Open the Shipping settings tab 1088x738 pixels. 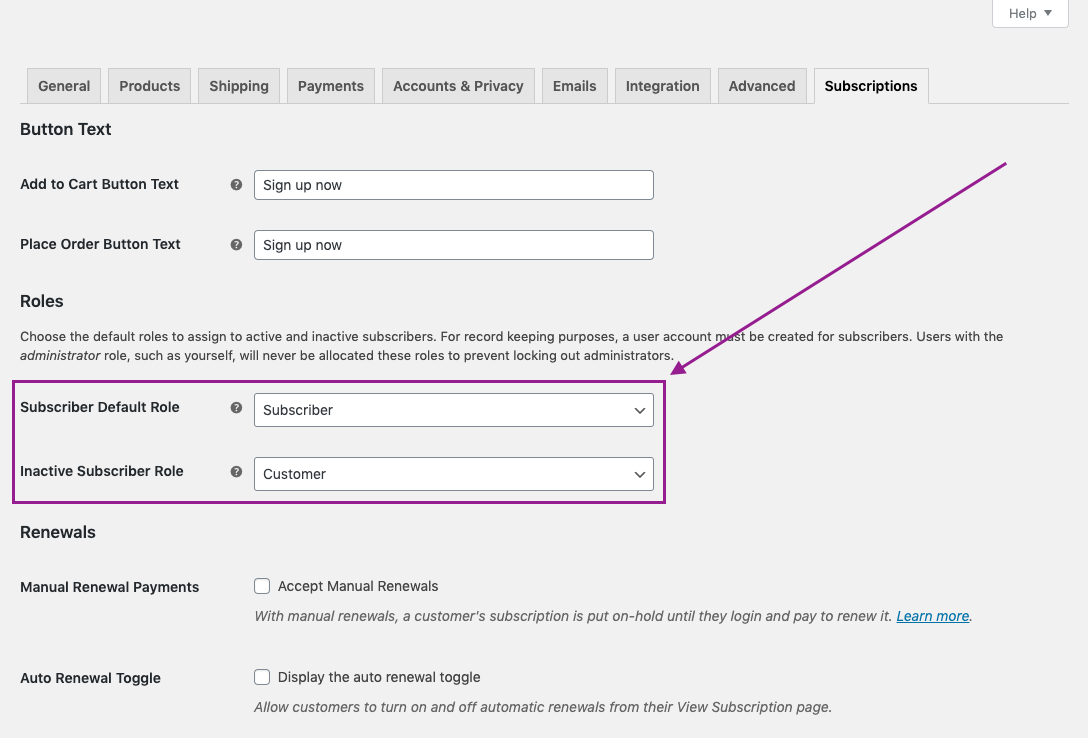pos(239,86)
